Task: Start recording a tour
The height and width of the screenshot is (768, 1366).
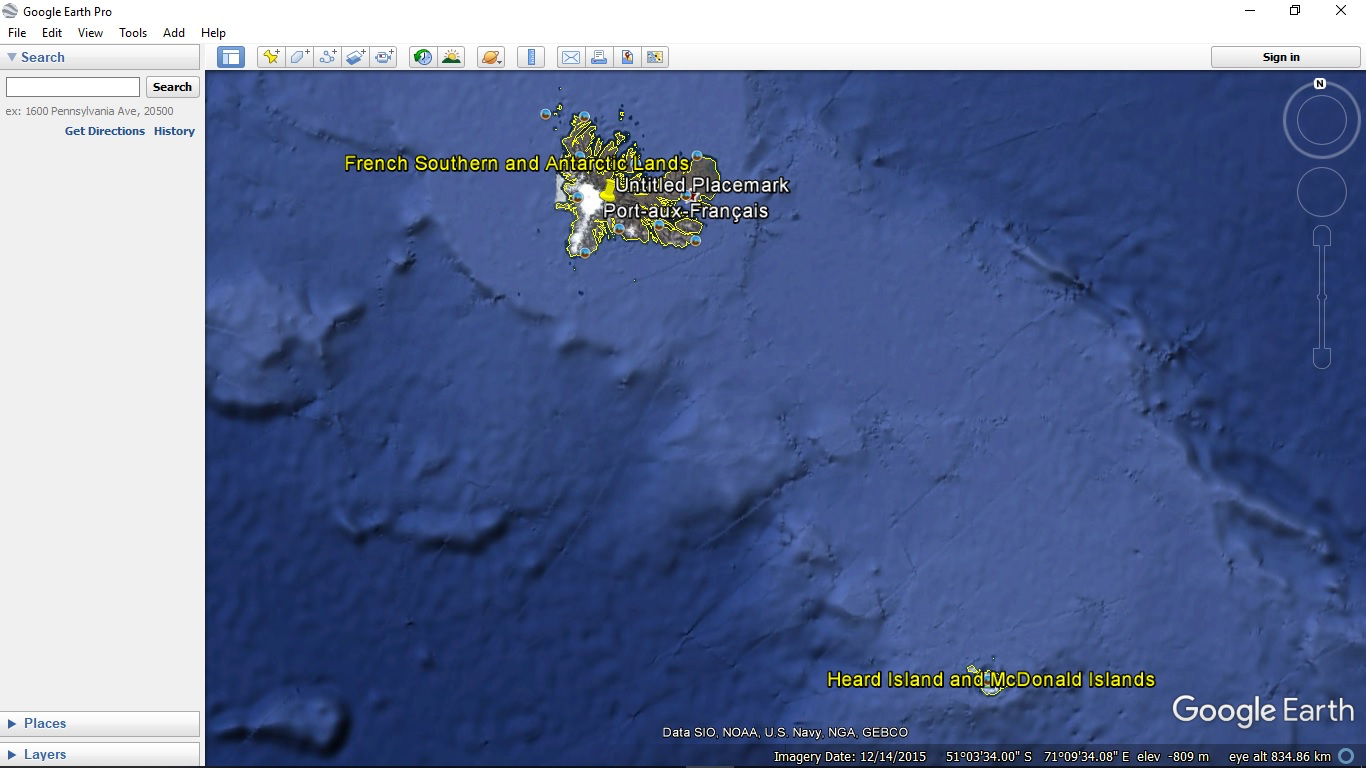Action: [383, 57]
